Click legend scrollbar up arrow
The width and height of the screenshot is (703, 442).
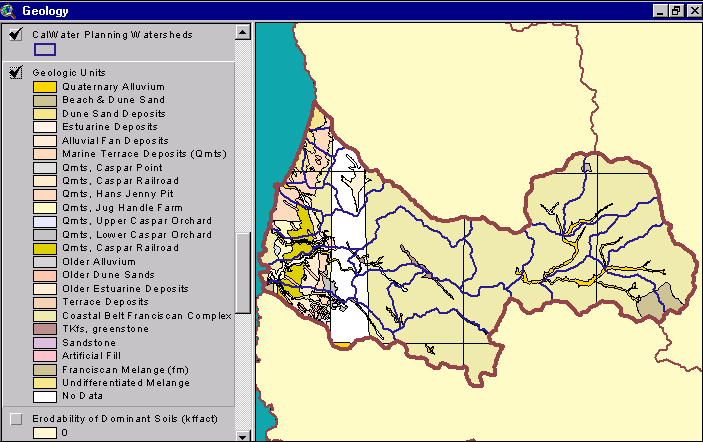[243, 32]
